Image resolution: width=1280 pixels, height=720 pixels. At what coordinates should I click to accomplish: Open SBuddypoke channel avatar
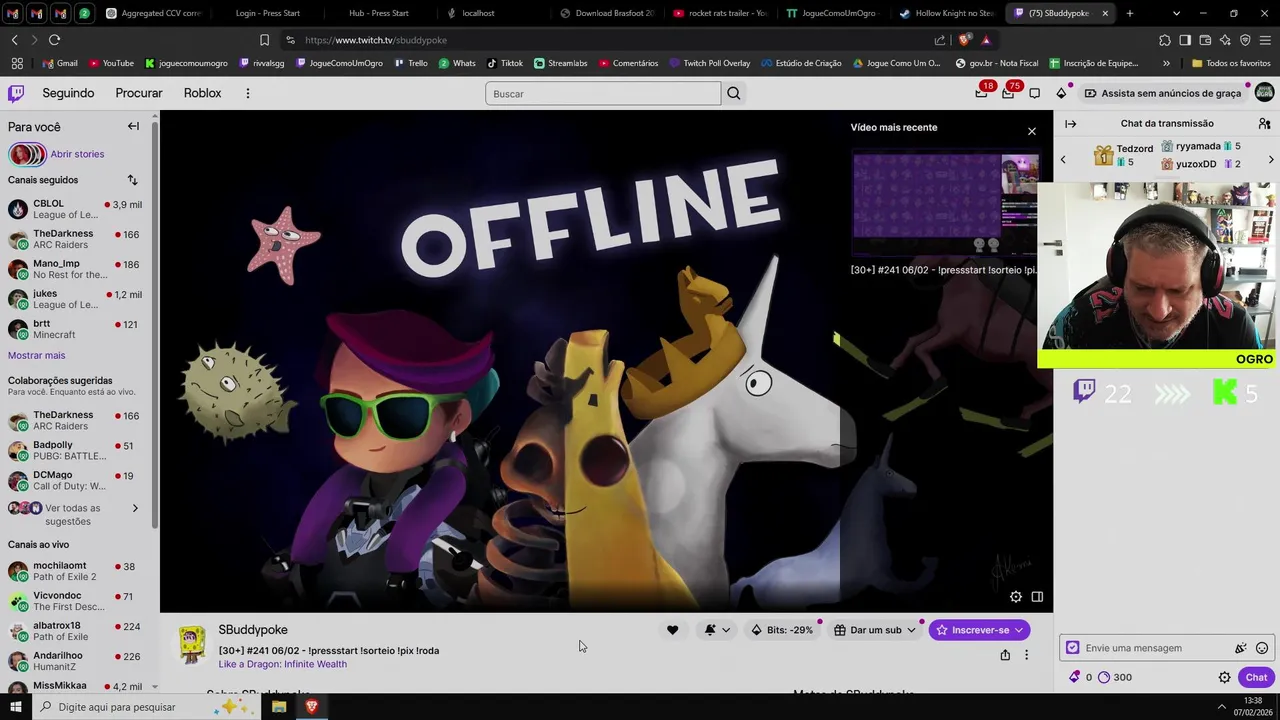tap(192, 645)
